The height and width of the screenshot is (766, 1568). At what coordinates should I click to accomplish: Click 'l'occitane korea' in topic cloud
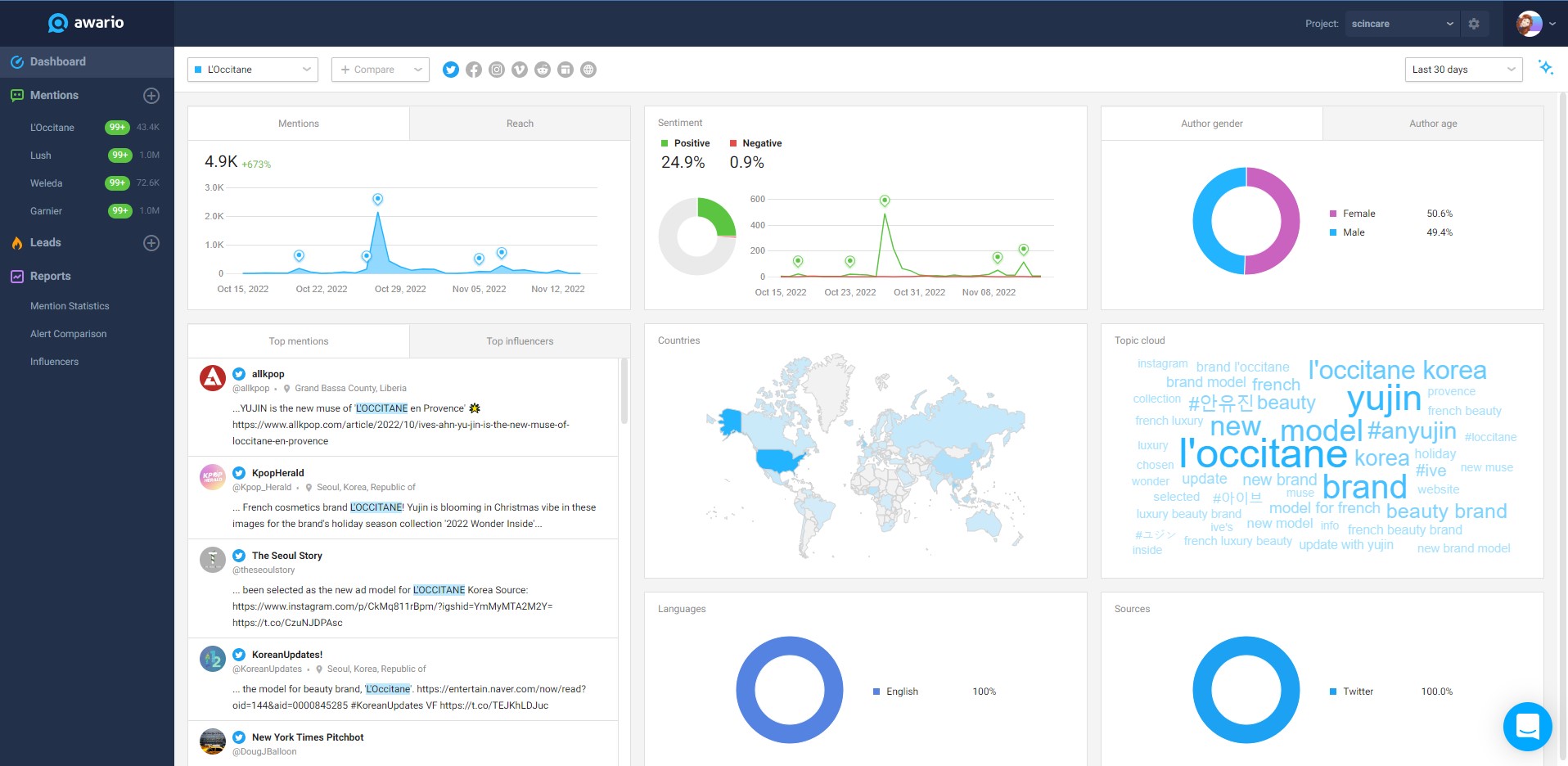(1397, 370)
